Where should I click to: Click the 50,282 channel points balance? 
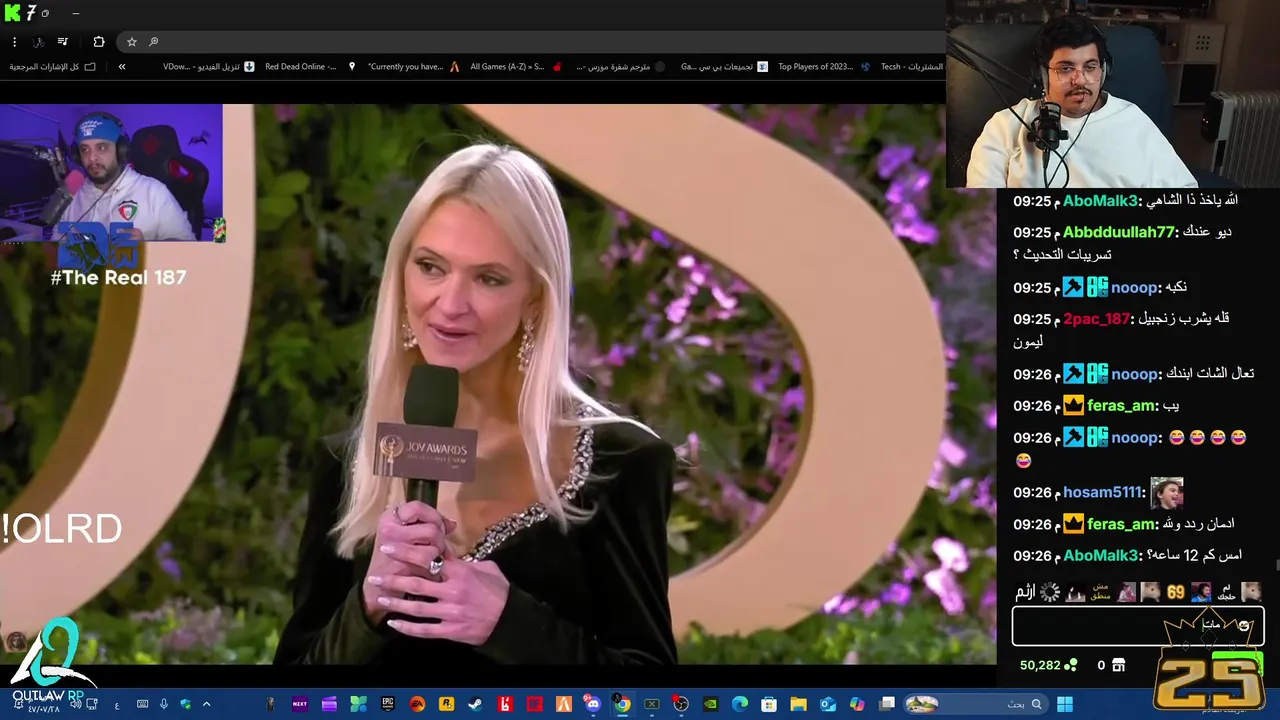point(1048,665)
